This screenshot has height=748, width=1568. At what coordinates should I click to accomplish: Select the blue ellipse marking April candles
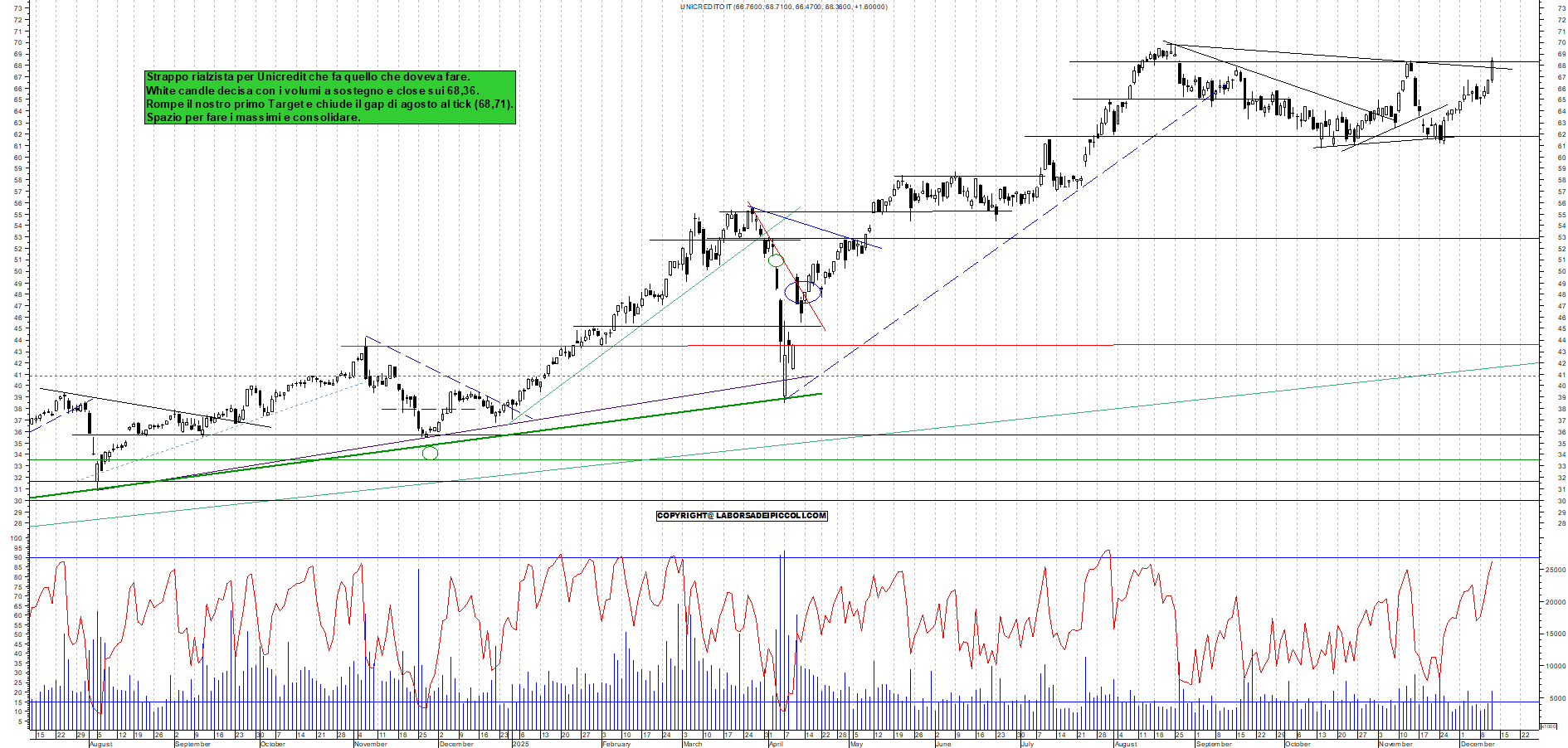pos(803,291)
